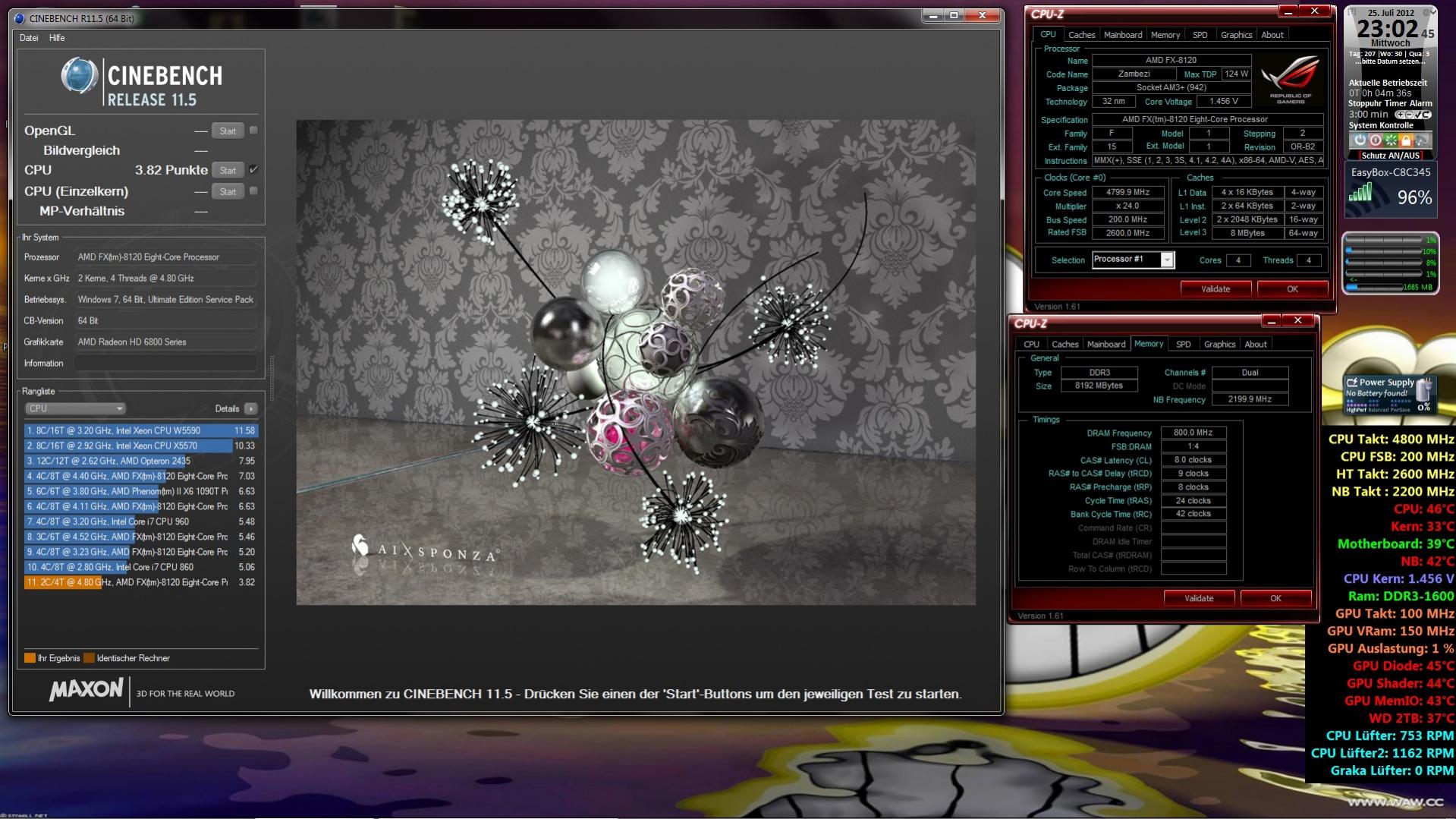Viewport: 1456px width, 819px height.
Task: Click the battery with plug icon
Action: point(1423,391)
